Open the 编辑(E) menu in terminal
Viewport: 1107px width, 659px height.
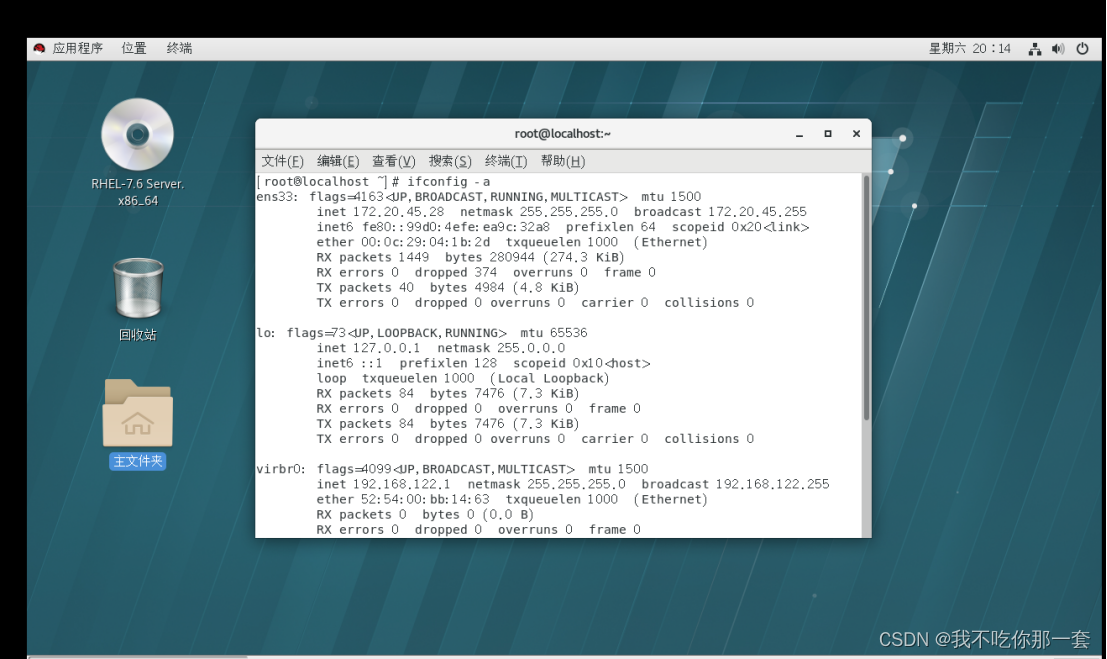coord(338,161)
